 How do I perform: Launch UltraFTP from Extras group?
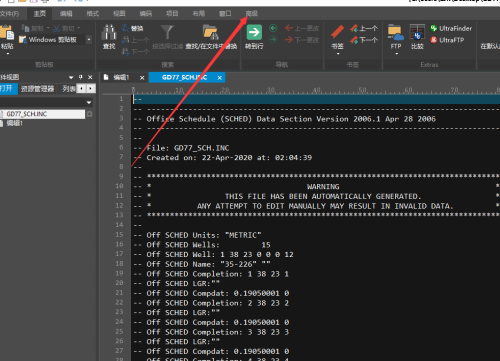click(447, 40)
